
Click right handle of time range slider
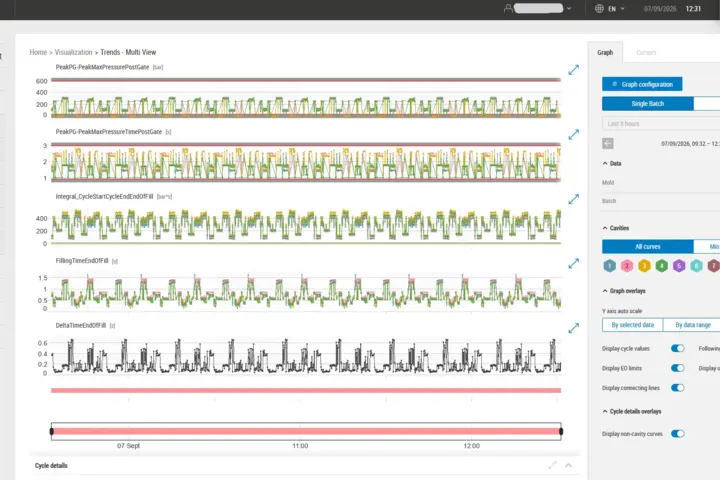point(561,431)
